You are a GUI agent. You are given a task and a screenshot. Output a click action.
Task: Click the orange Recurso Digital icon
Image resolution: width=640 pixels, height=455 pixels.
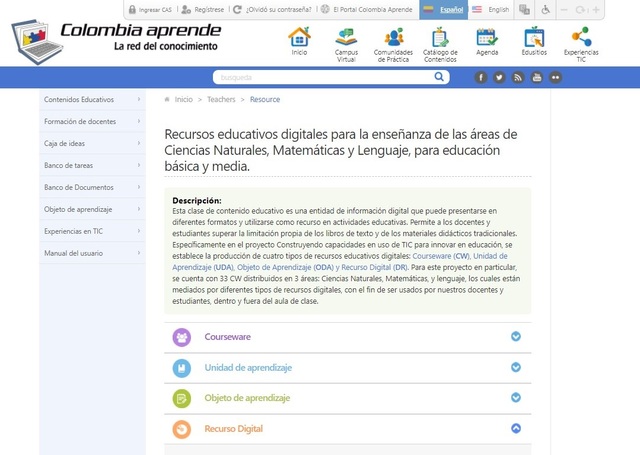tap(182, 429)
